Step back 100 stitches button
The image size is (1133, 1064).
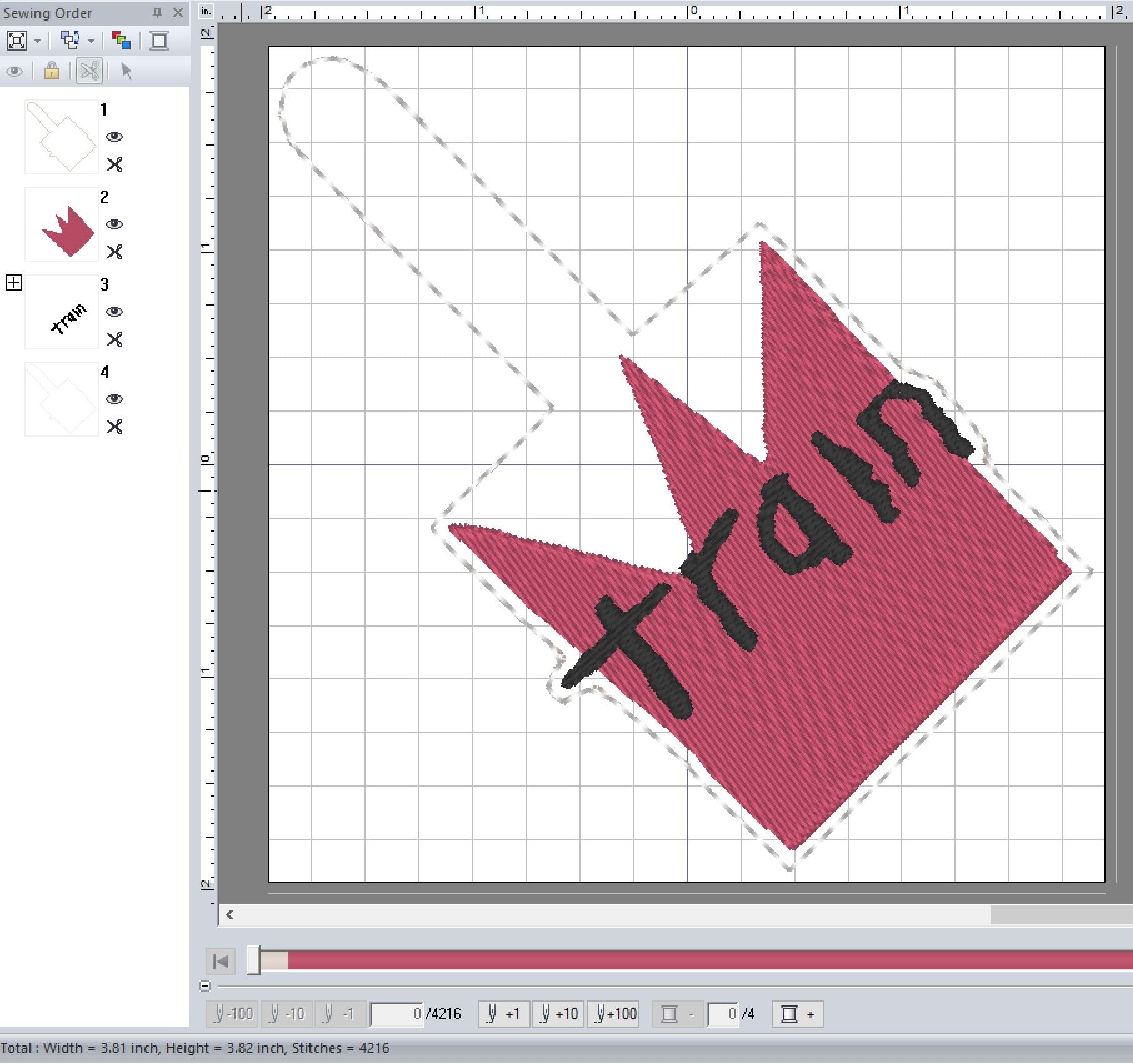[232, 1014]
